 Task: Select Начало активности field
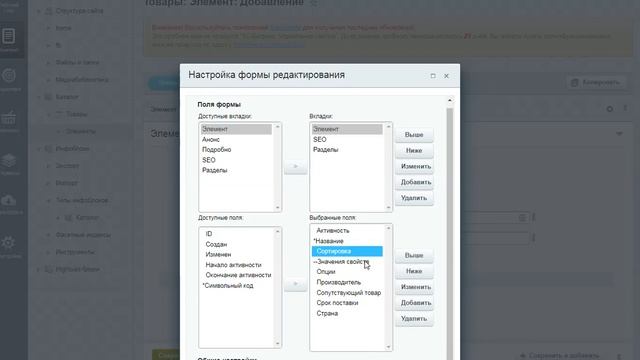(x=236, y=265)
